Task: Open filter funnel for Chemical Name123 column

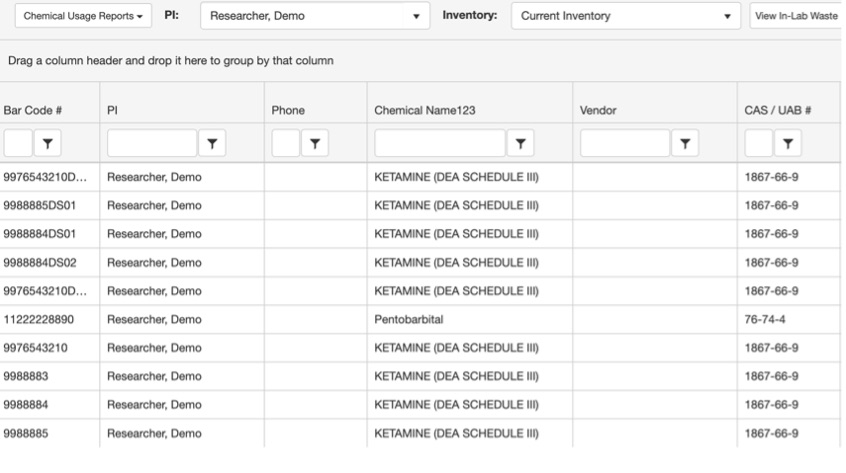Action: pos(522,143)
